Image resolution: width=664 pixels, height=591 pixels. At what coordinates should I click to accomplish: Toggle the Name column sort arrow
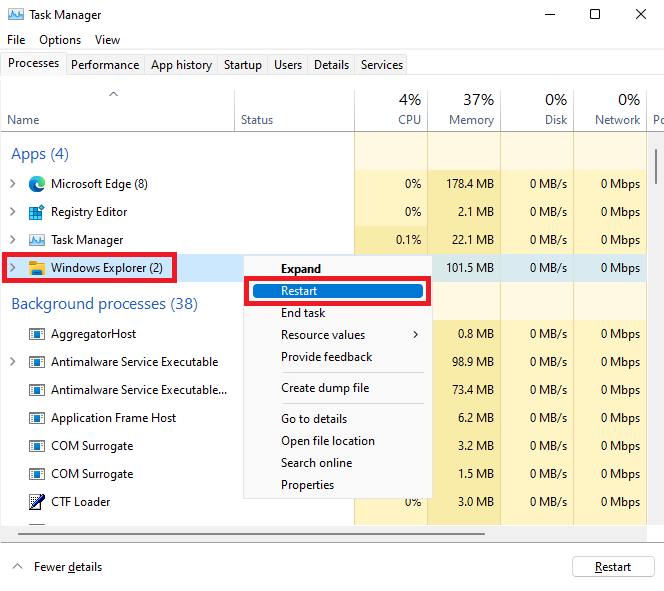[113, 94]
